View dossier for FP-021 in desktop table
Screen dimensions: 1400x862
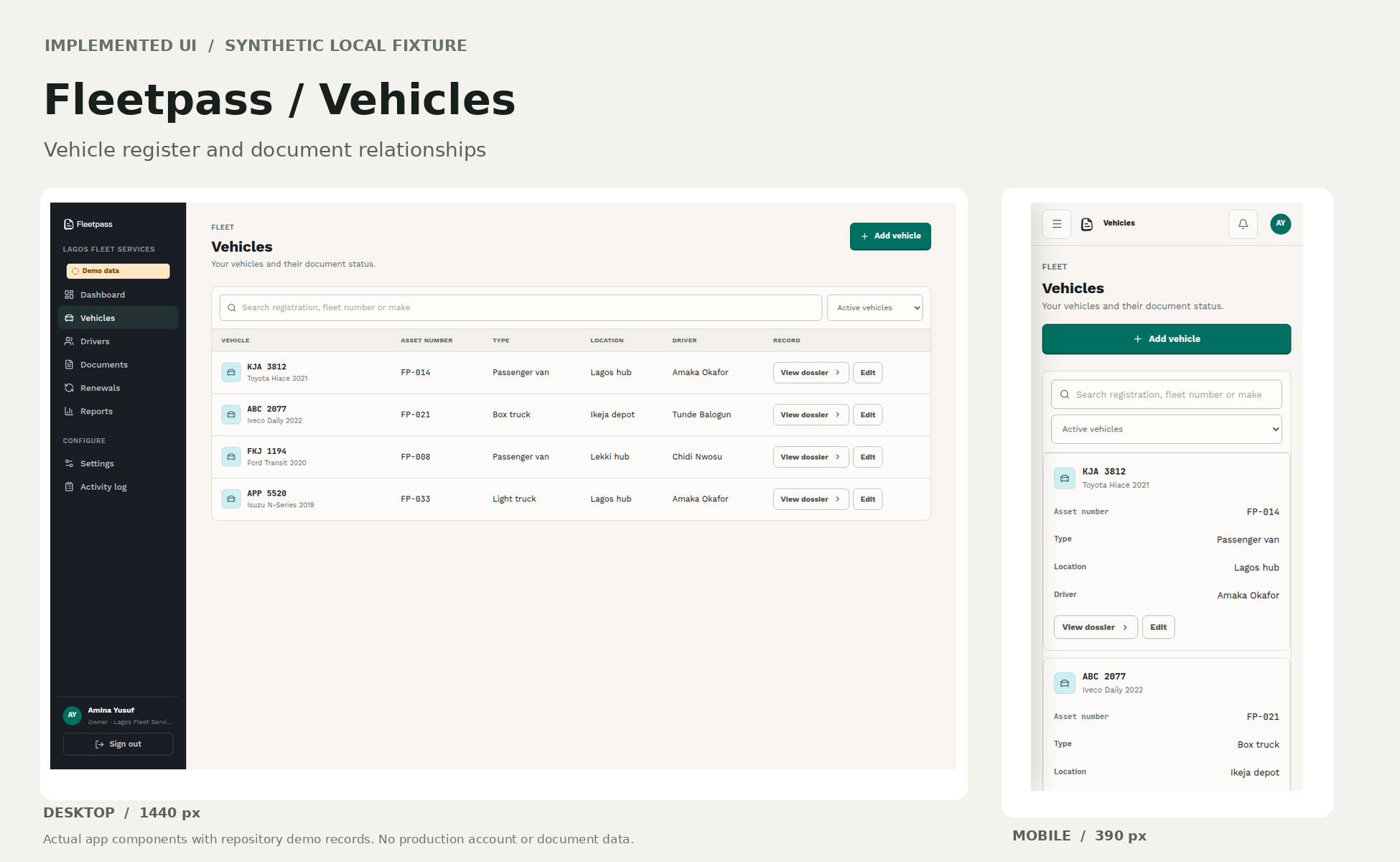pyautogui.click(x=811, y=414)
